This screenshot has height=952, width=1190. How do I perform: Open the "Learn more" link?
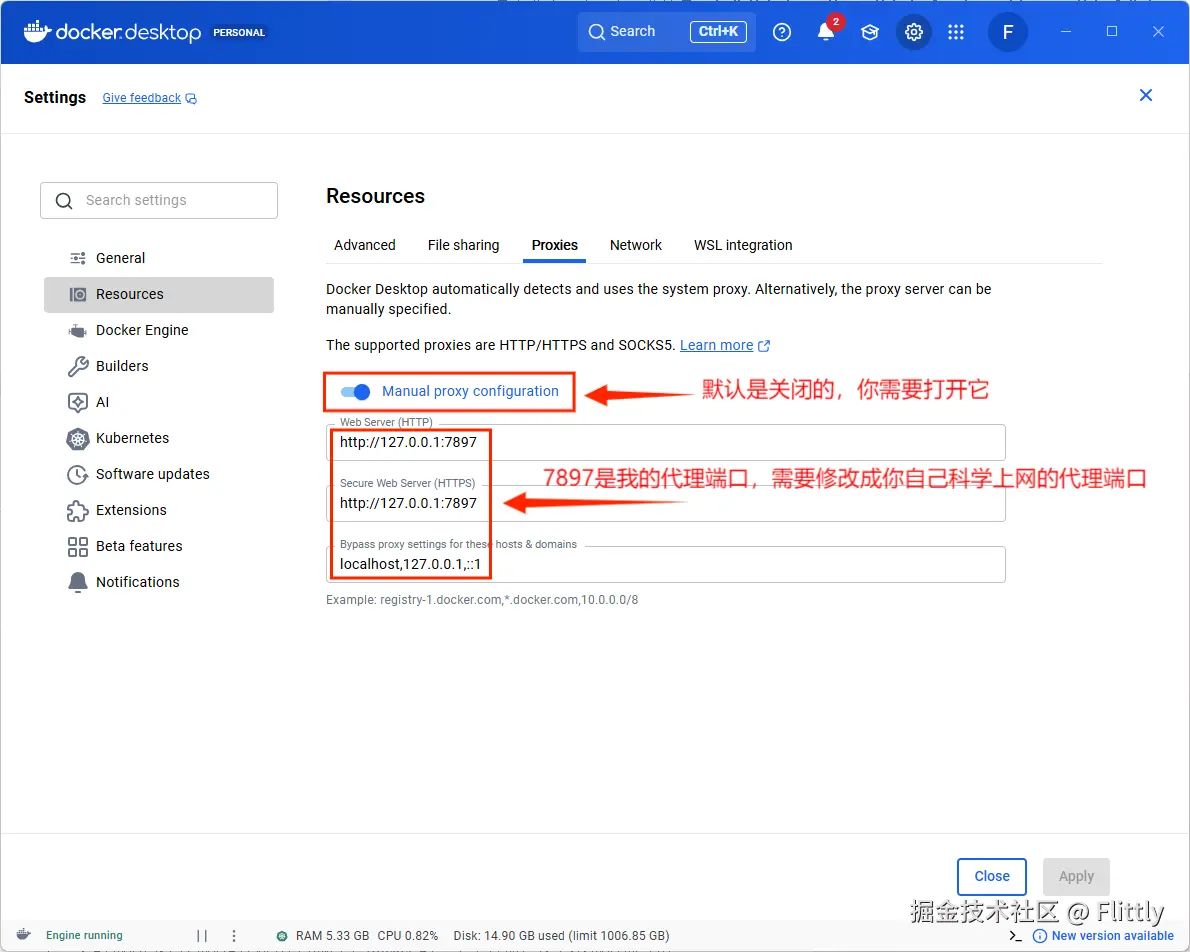pyautogui.click(x=717, y=345)
